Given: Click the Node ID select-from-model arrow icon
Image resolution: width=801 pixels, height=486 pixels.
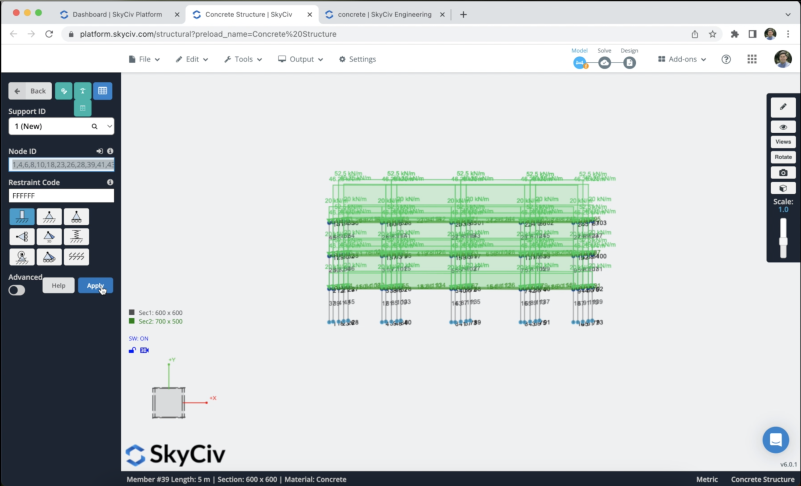Looking at the screenshot, I should [99, 151].
